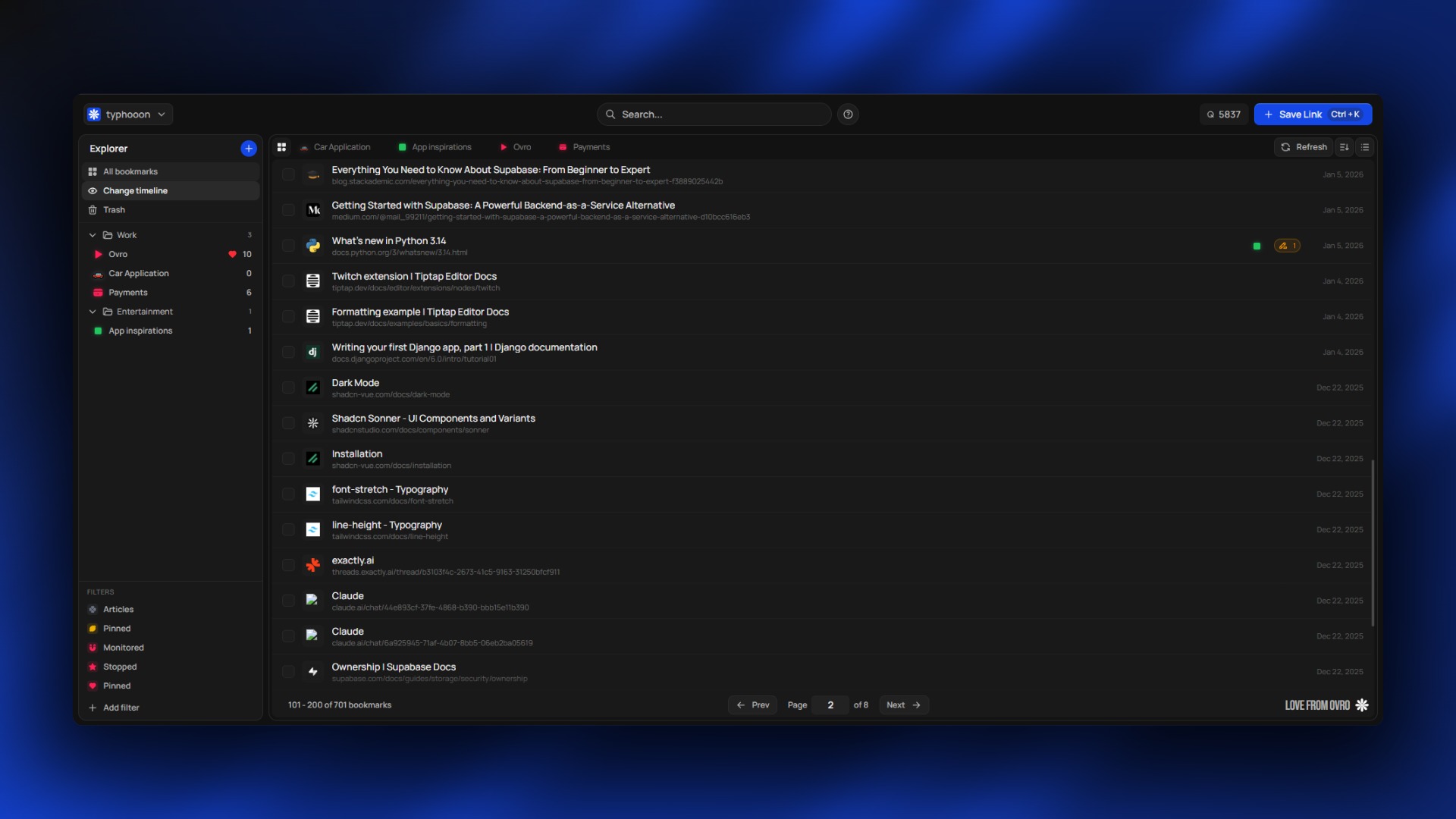Click the green color tag on Python 3.14 row
1456x819 pixels.
1257,246
